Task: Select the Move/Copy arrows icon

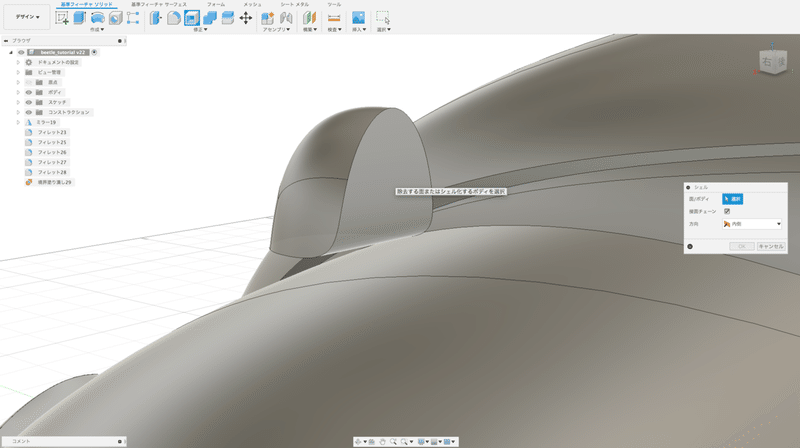Action: tap(245, 18)
